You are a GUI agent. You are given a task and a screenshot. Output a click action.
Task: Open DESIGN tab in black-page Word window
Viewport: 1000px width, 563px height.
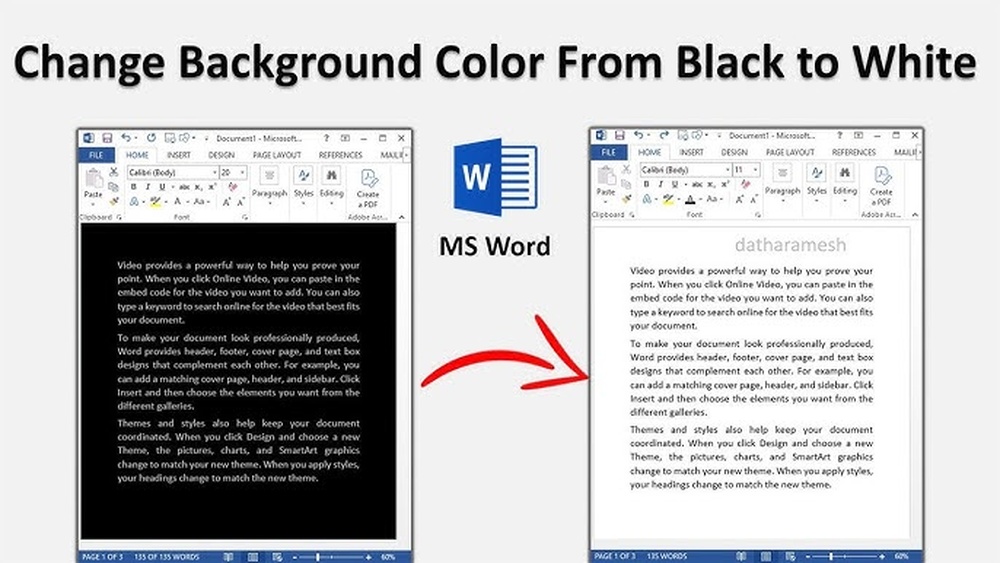pyautogui.click(x=221, y=155)
